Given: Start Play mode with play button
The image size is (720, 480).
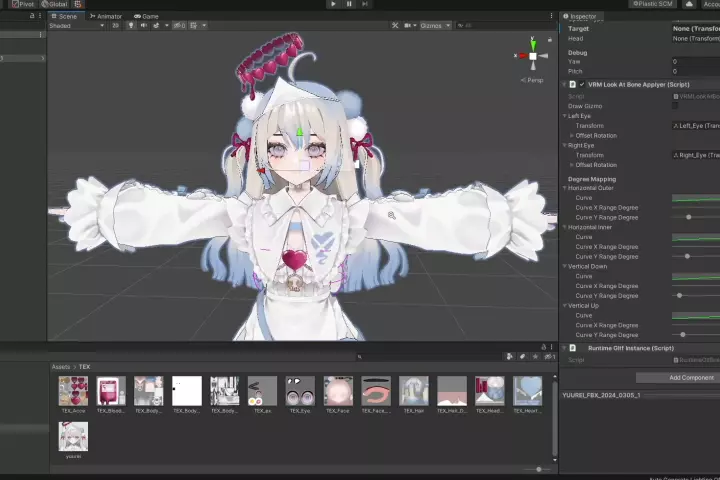Looking at the screenshot, I should click(333, 4).
